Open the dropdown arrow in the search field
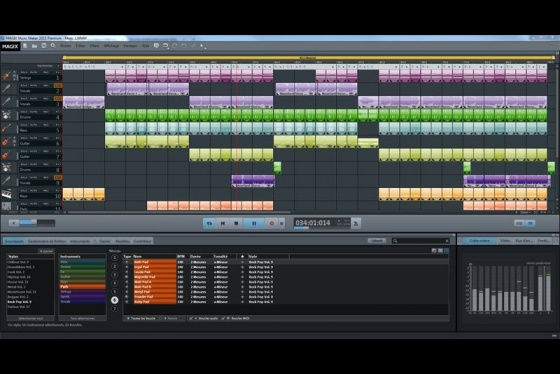This screenshot has width=560, height=374. point(446,241)
